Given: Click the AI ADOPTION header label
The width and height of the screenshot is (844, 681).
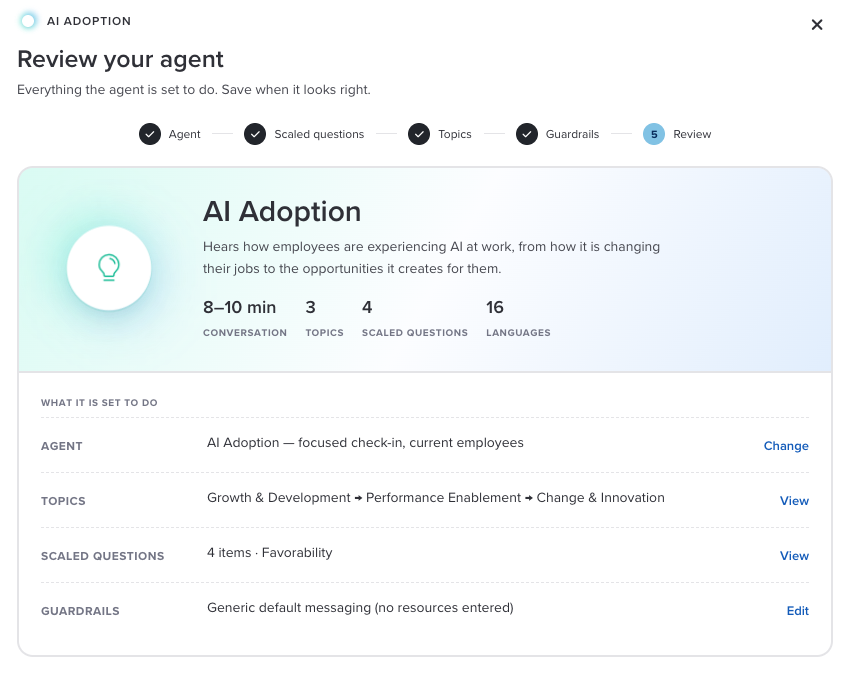Looking at the screenshot, I should pyautogui.click(x=89, y=21).
